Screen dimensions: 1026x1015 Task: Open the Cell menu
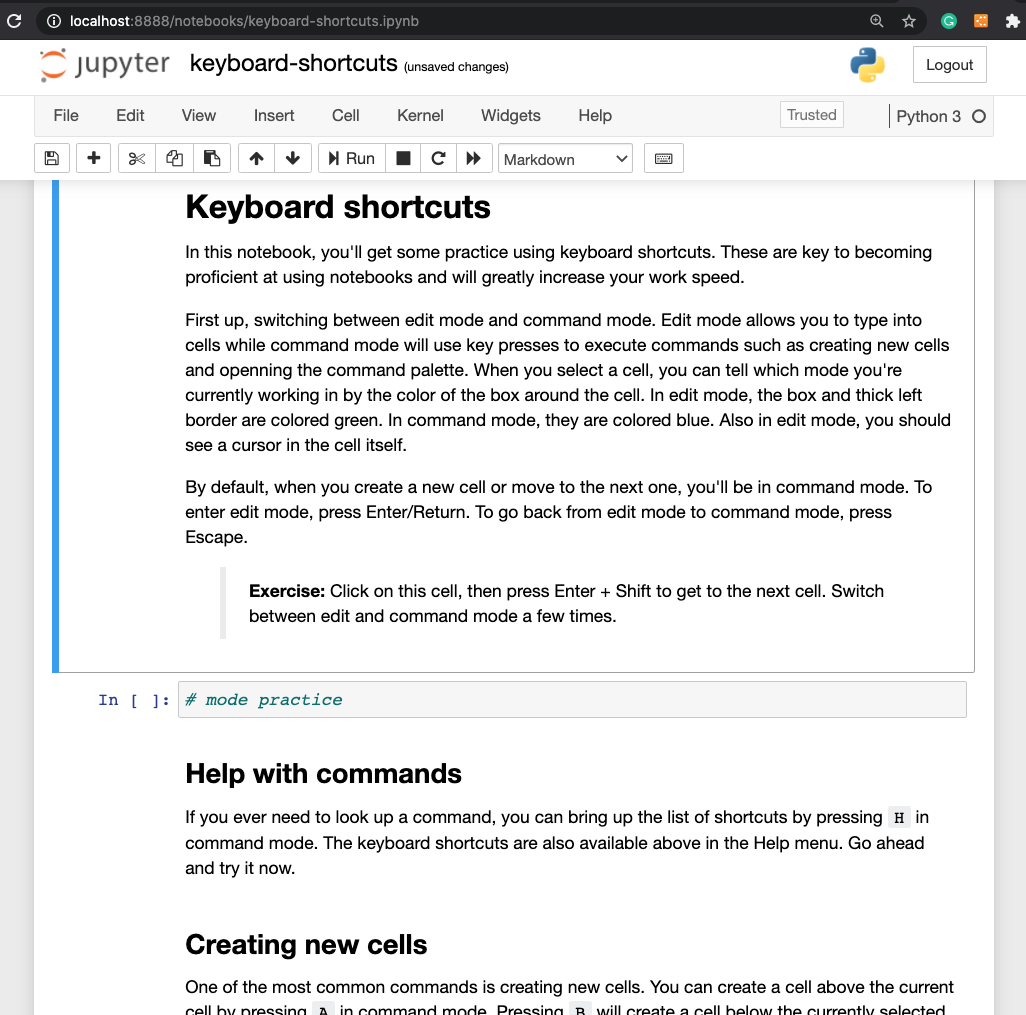(345, 116)
